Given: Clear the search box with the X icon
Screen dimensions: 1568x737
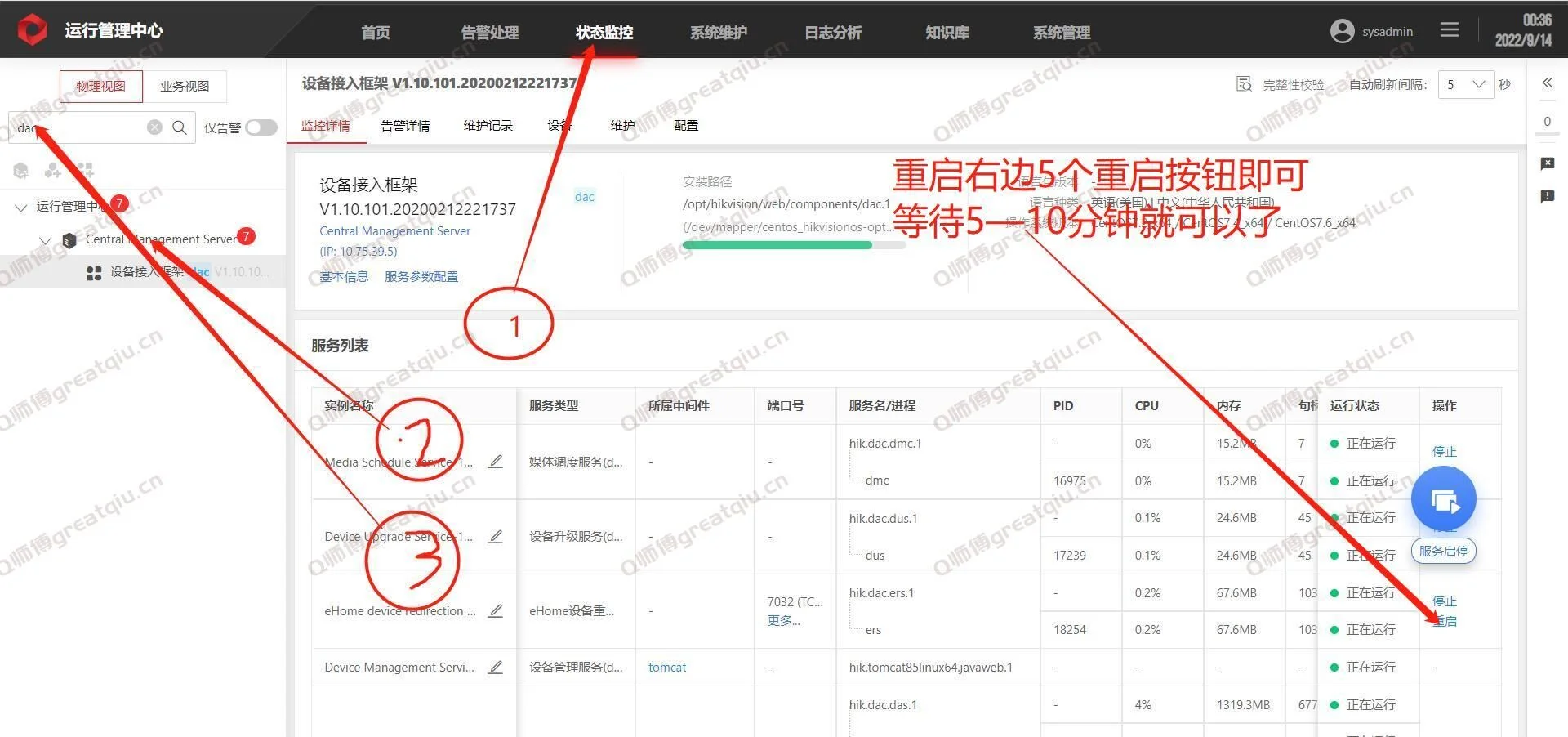Looking at the screenshot, I should (x=154, y=127).
